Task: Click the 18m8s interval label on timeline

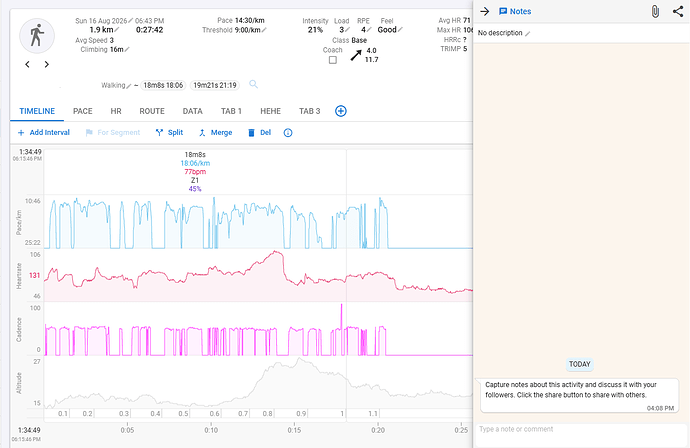Action: click(195, 154)
